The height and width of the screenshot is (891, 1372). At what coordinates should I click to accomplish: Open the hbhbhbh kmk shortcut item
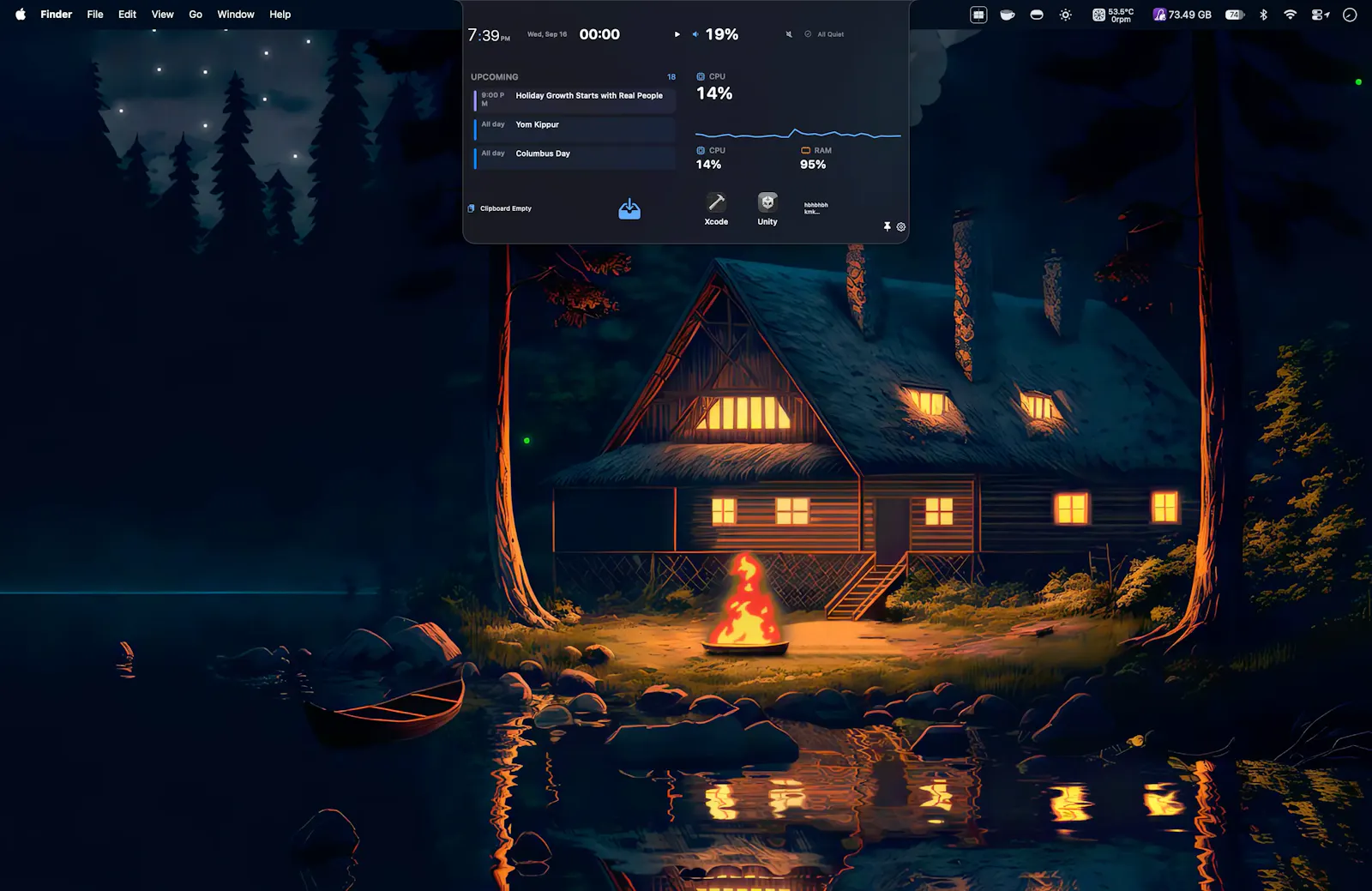816,208
